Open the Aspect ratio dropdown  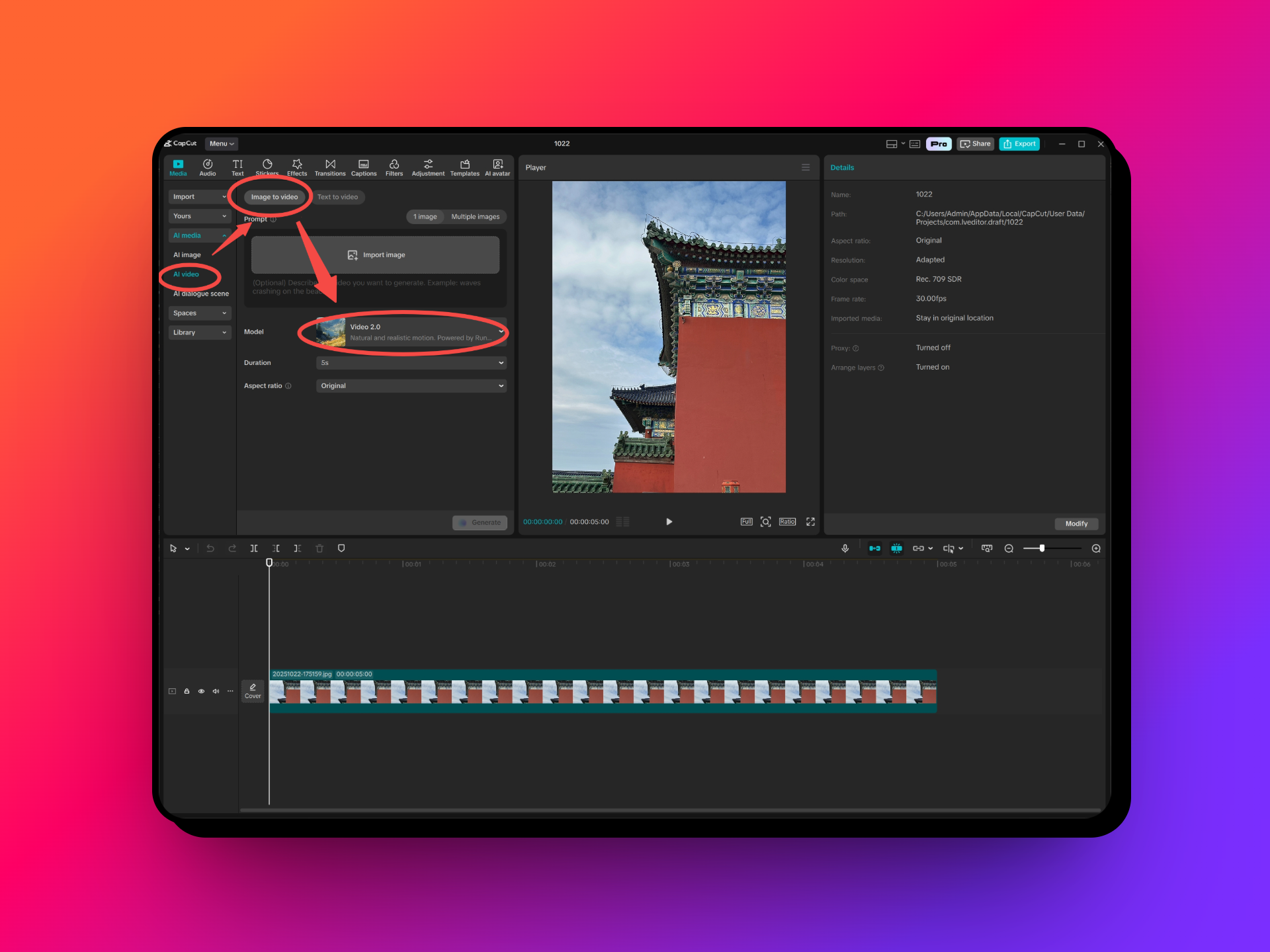coord(411,385)
